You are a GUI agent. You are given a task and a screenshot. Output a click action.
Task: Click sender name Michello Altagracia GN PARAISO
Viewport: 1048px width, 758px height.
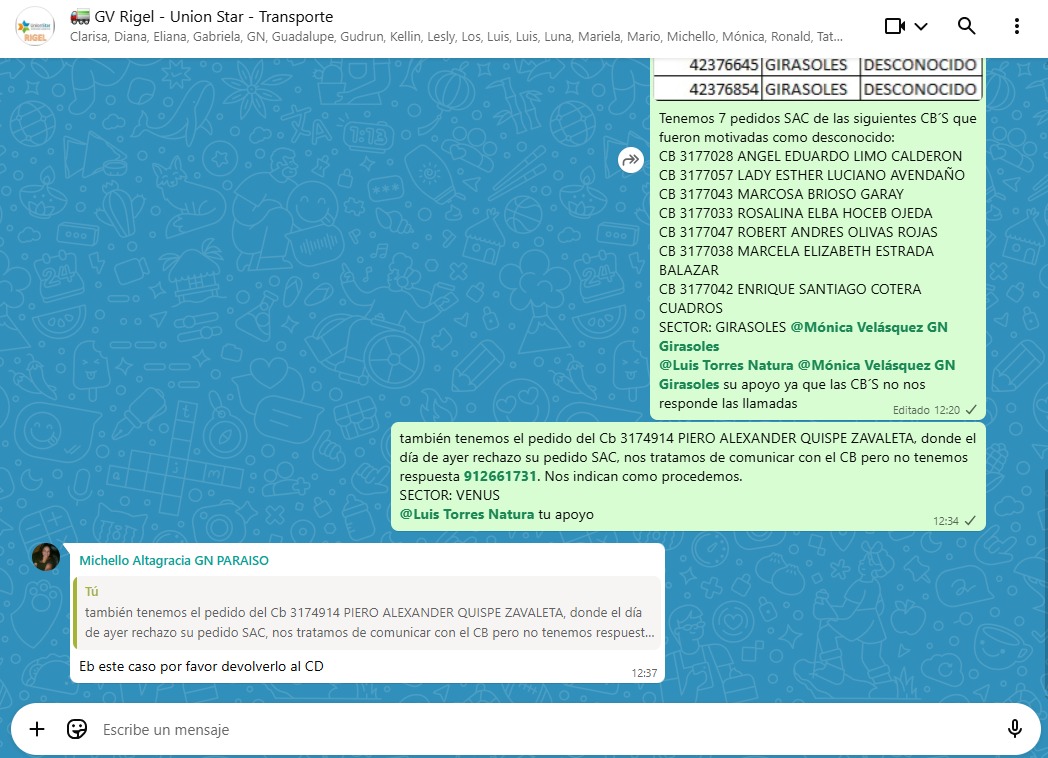pos(174,561)
